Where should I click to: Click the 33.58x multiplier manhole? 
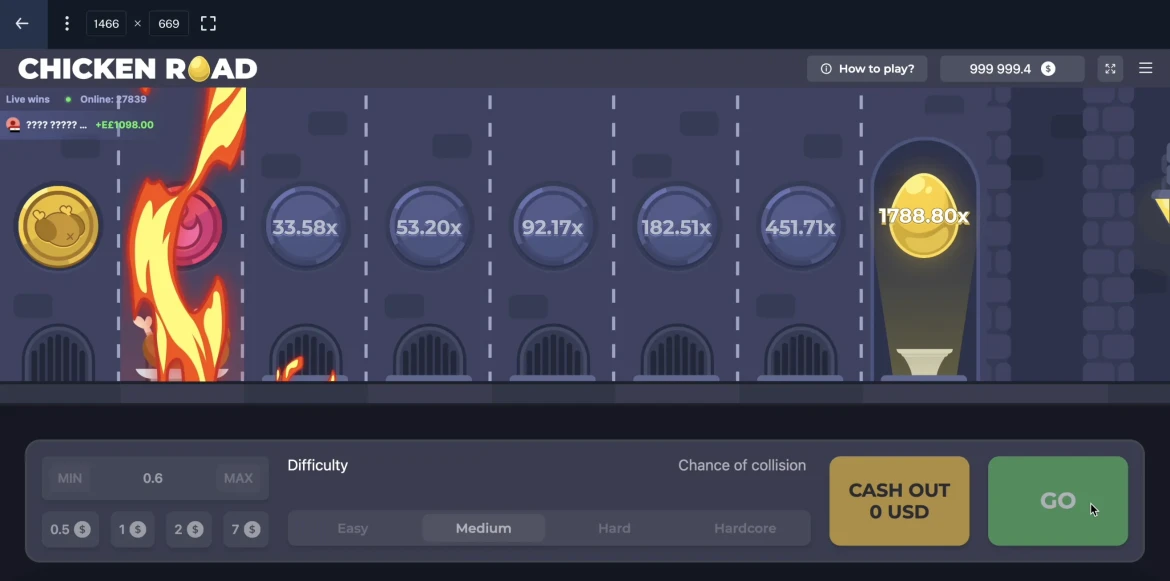point(305,227)
